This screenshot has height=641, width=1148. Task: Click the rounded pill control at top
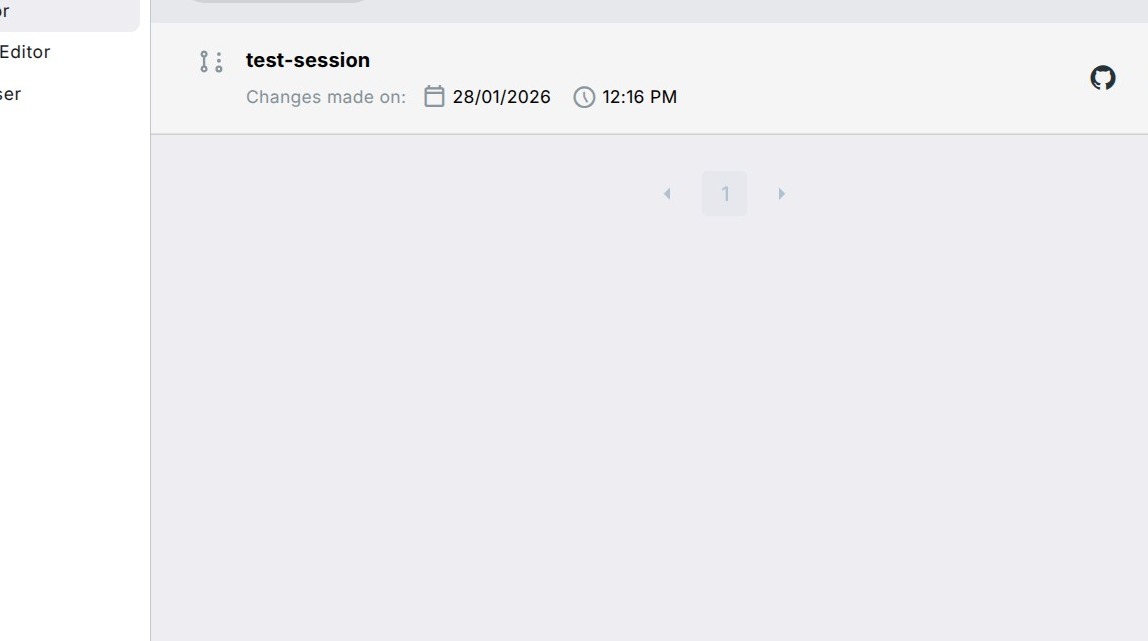click(277, 1)
